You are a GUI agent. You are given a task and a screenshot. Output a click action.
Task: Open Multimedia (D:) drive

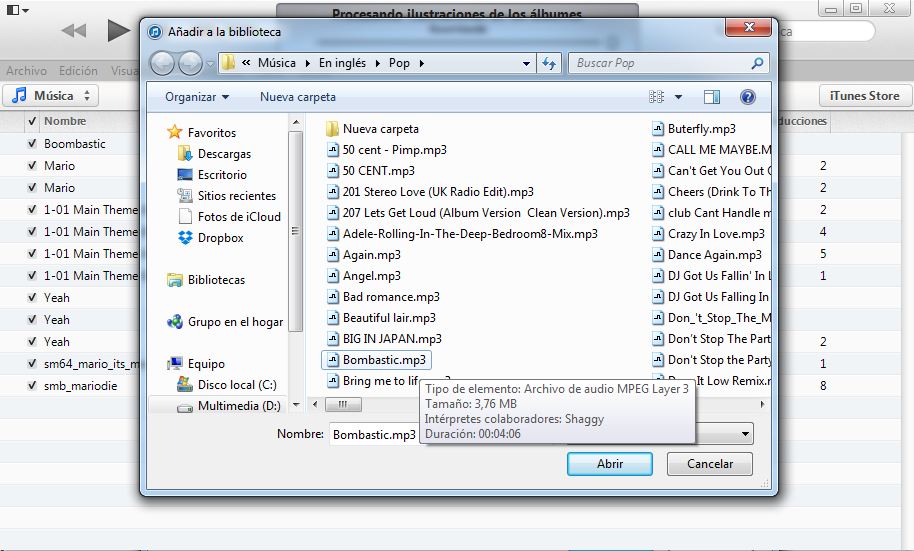coord(238,406)
